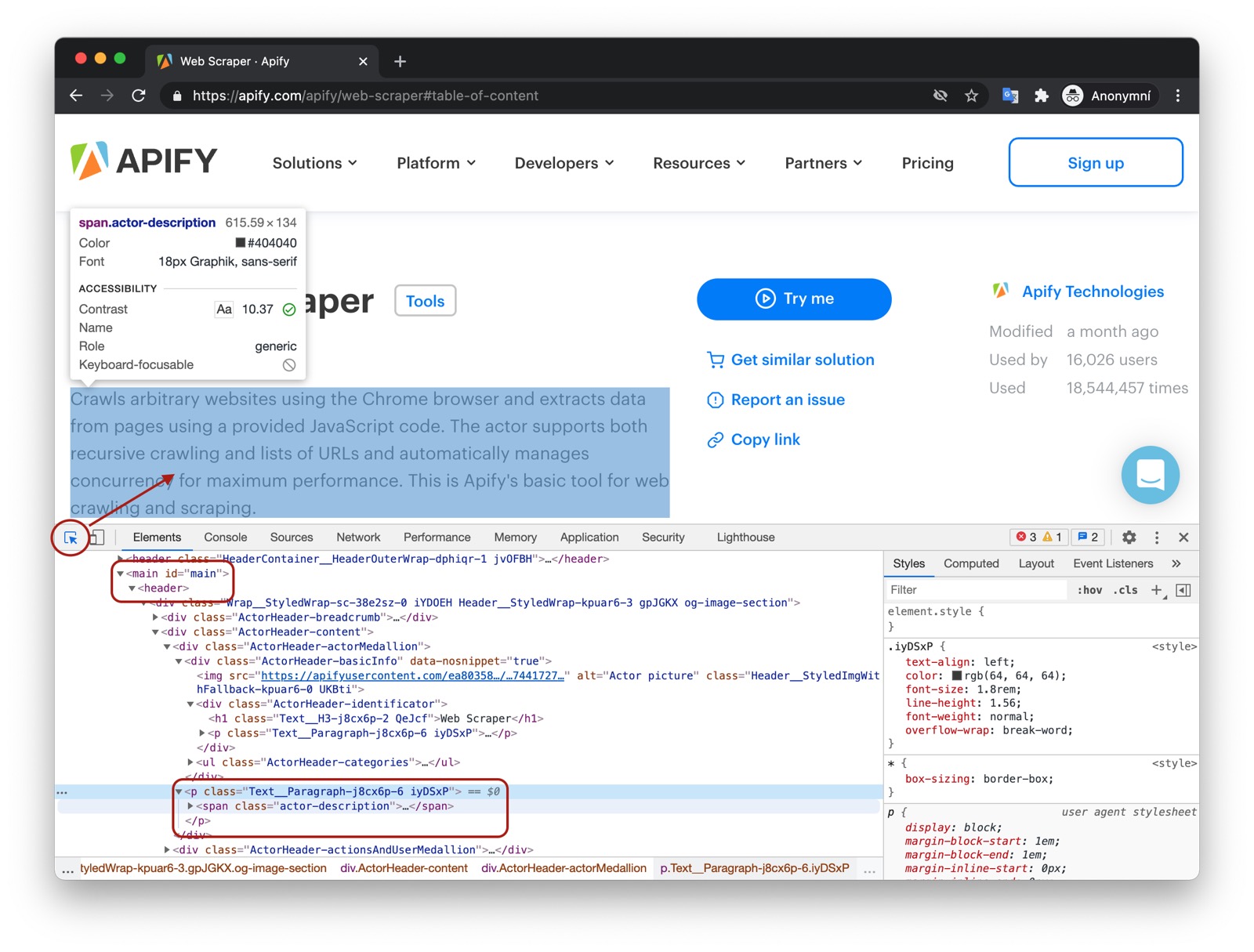Click the Sign up button

[1095, 162]
